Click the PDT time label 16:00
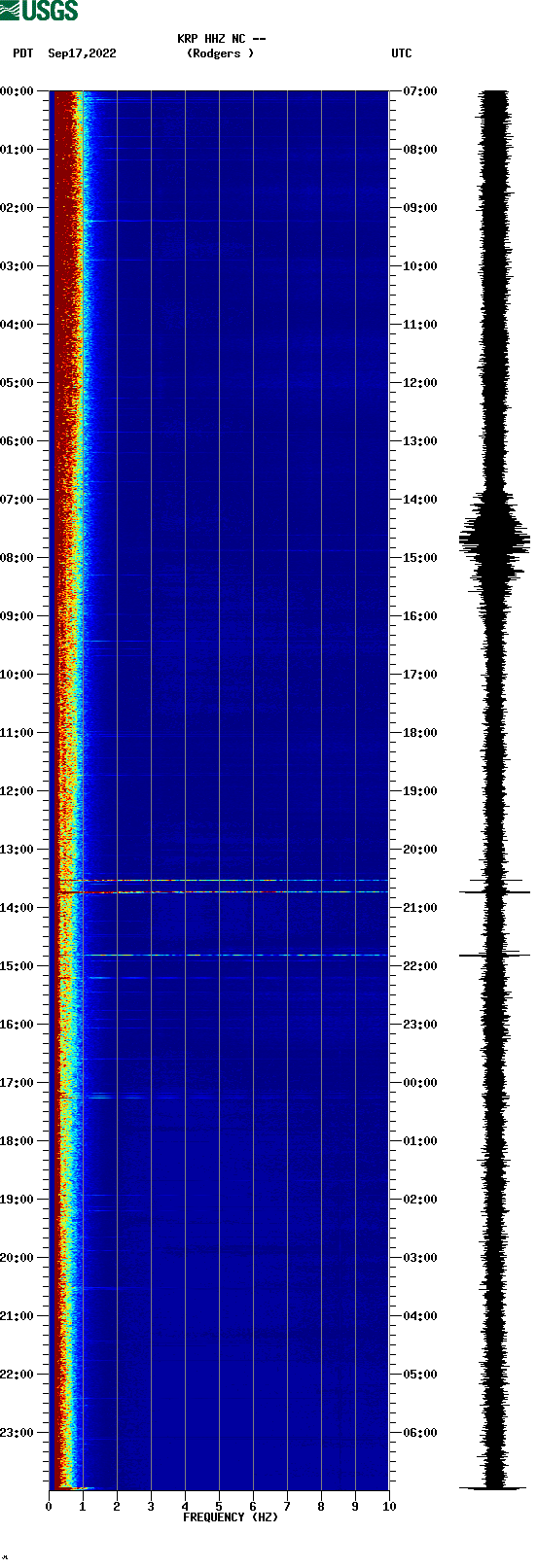Image resolution: width=537 pixels, height=1568 pixels. click(17, 1025)
